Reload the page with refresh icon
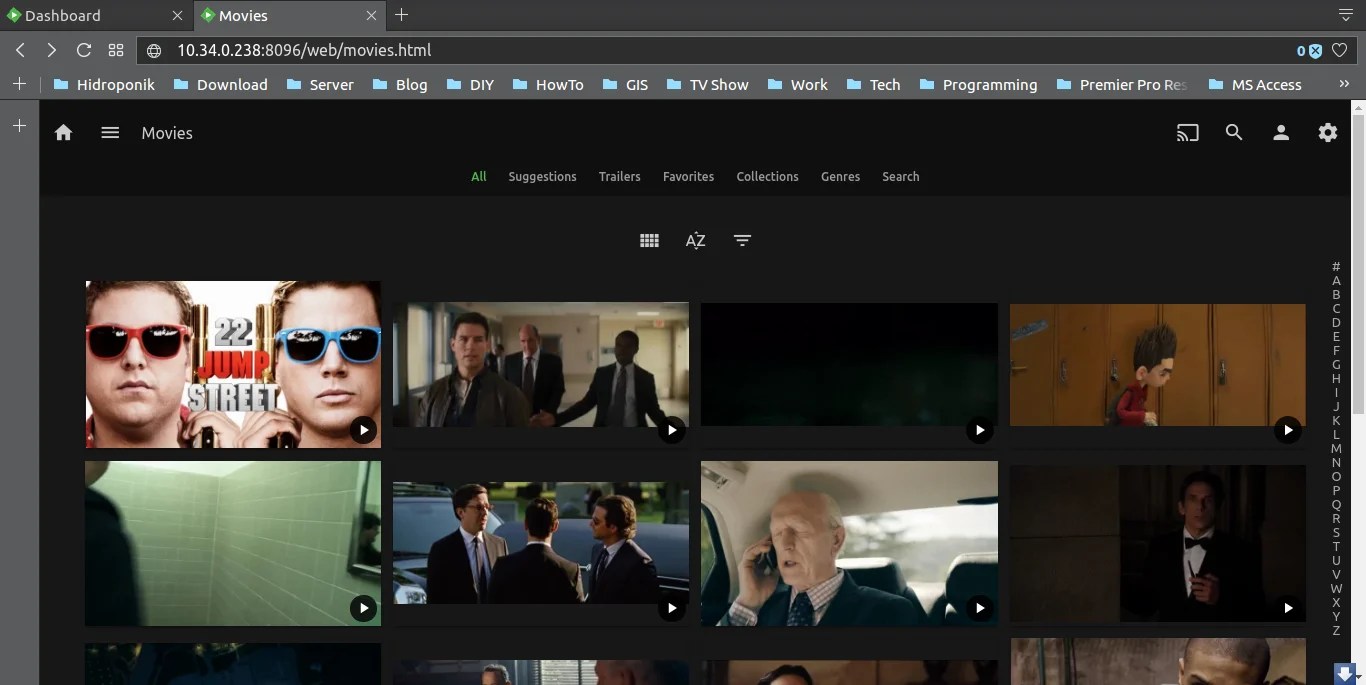Screen dimensions: 1366x685 click(x=84, y=50)
